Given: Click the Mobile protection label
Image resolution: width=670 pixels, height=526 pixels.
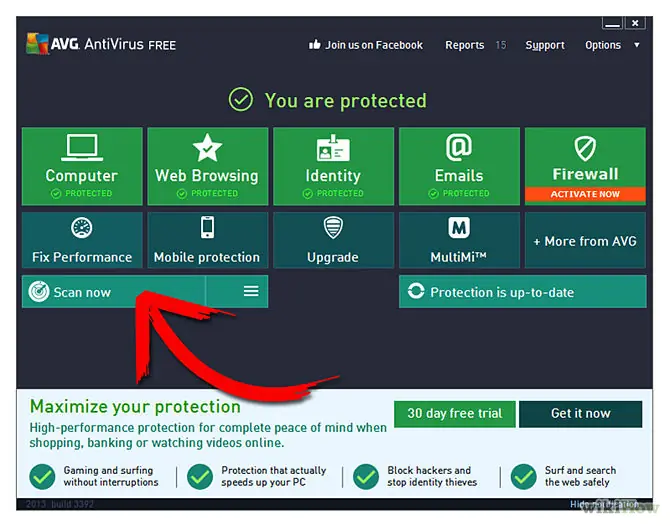Looking at the screenshot, I should (207, 257).
